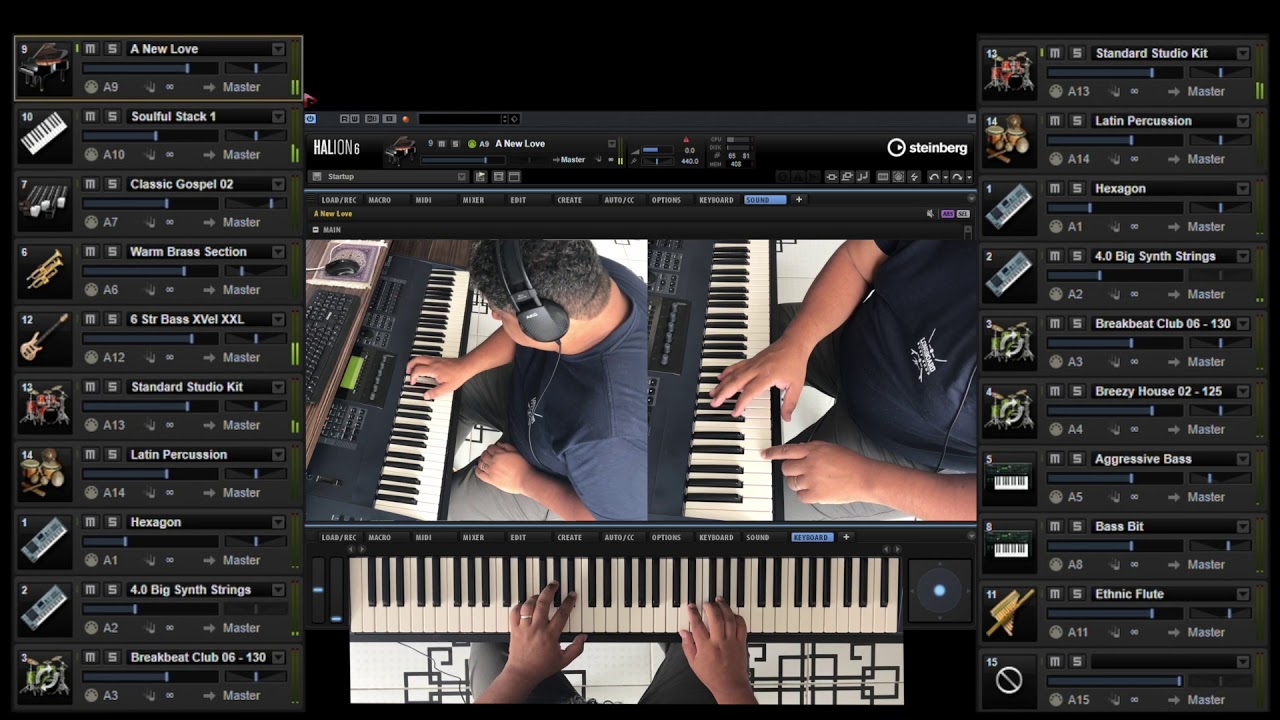Click the organ drawbars icon for Classic Gospel 02

45,203
